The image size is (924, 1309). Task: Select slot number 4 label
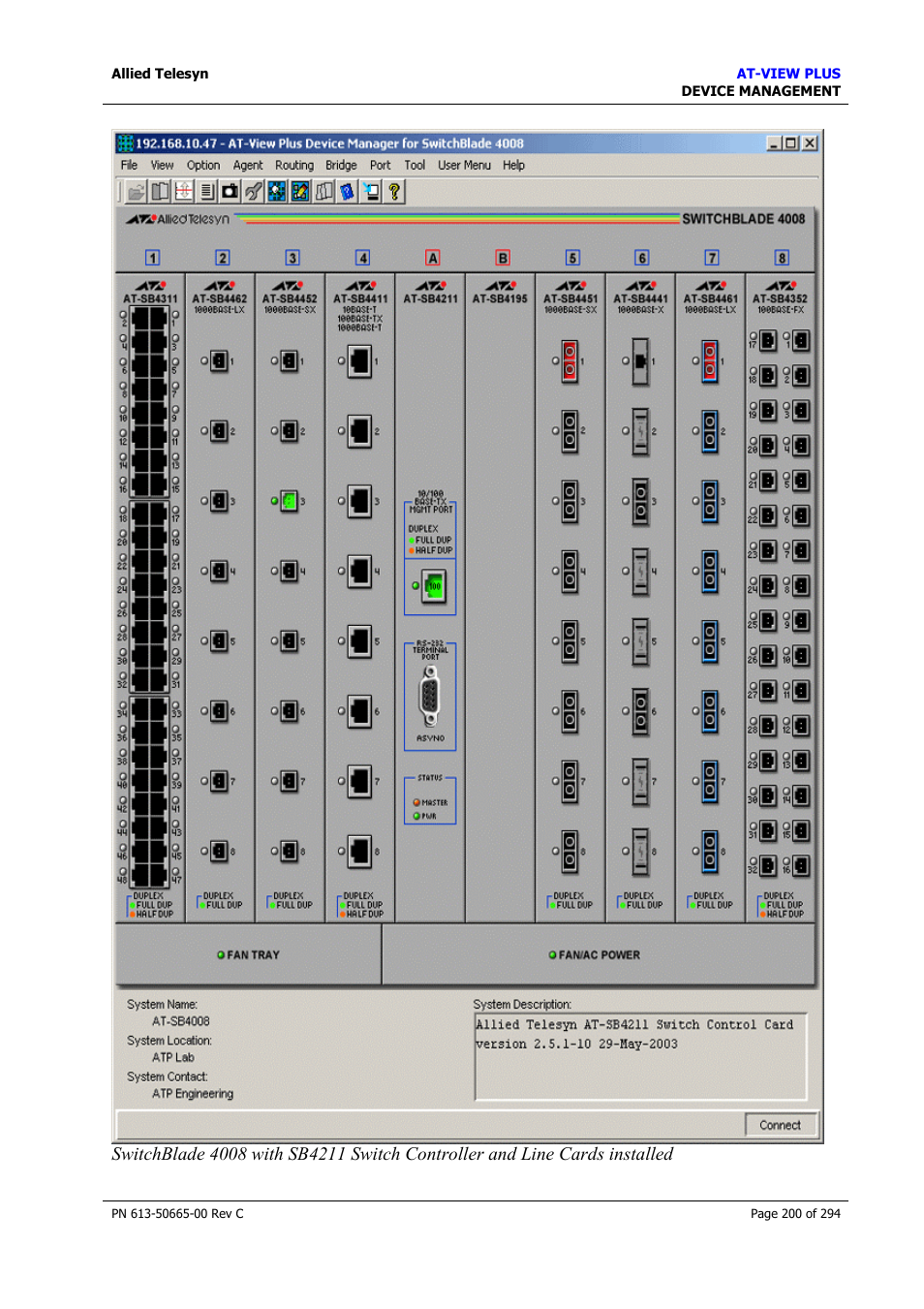click(x=362, y=258)
